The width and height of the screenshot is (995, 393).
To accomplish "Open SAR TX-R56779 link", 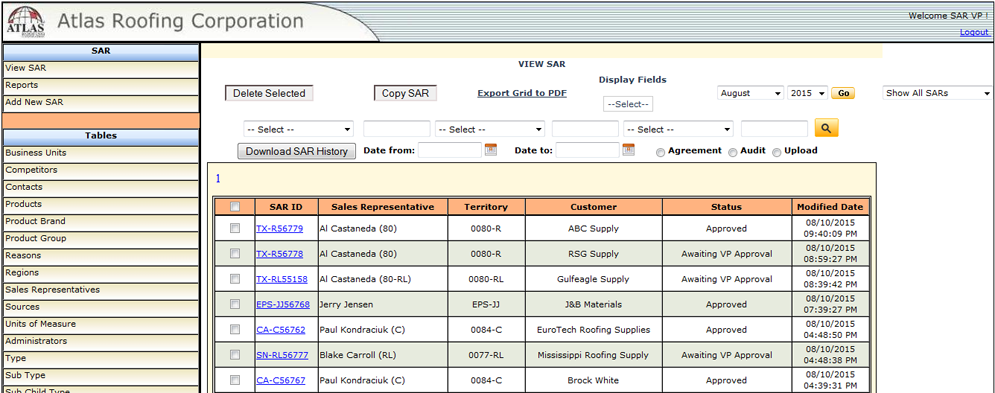I will point(279,228).
